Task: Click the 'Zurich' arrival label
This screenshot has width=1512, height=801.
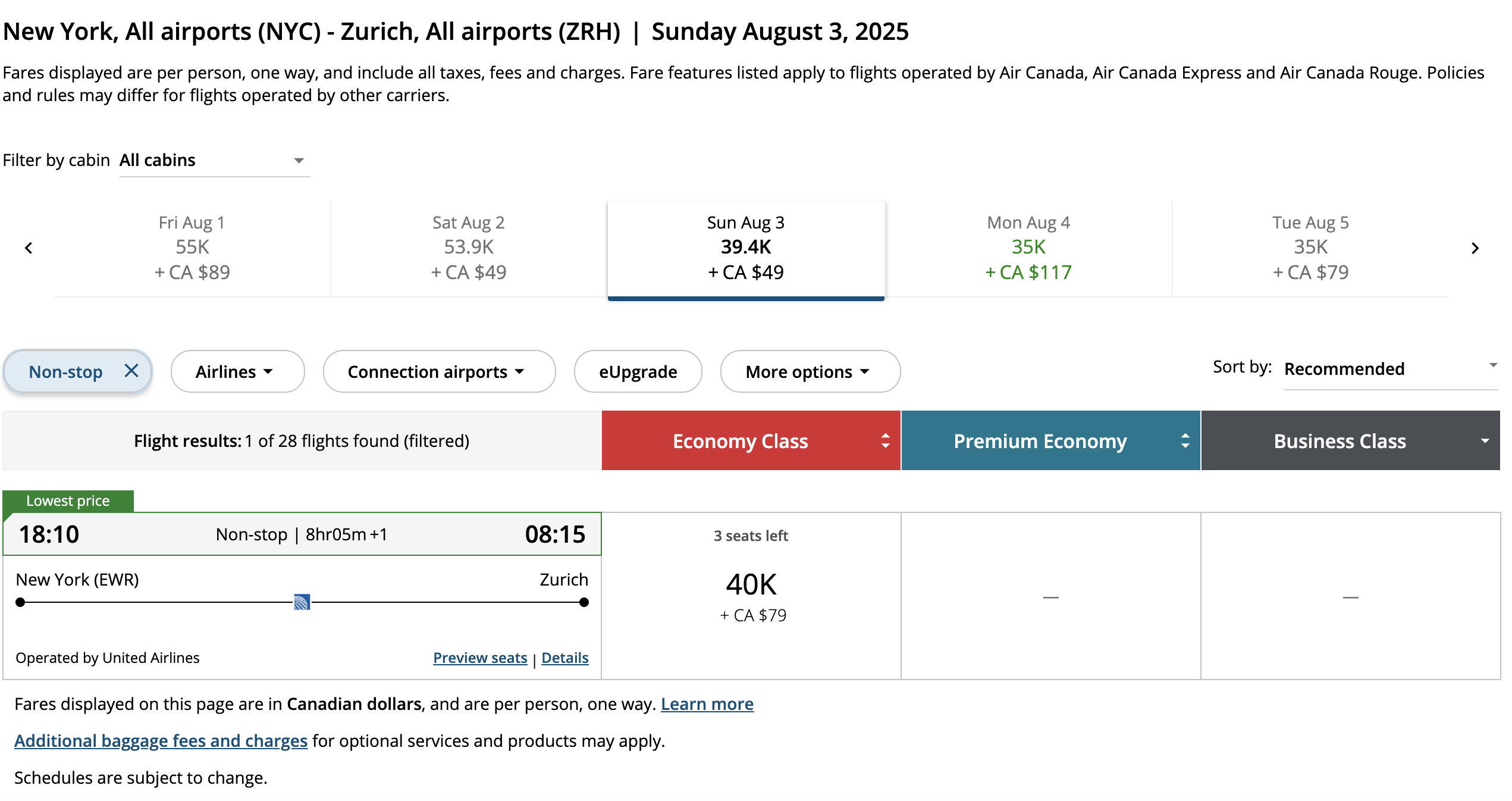Action: [564, 580]
